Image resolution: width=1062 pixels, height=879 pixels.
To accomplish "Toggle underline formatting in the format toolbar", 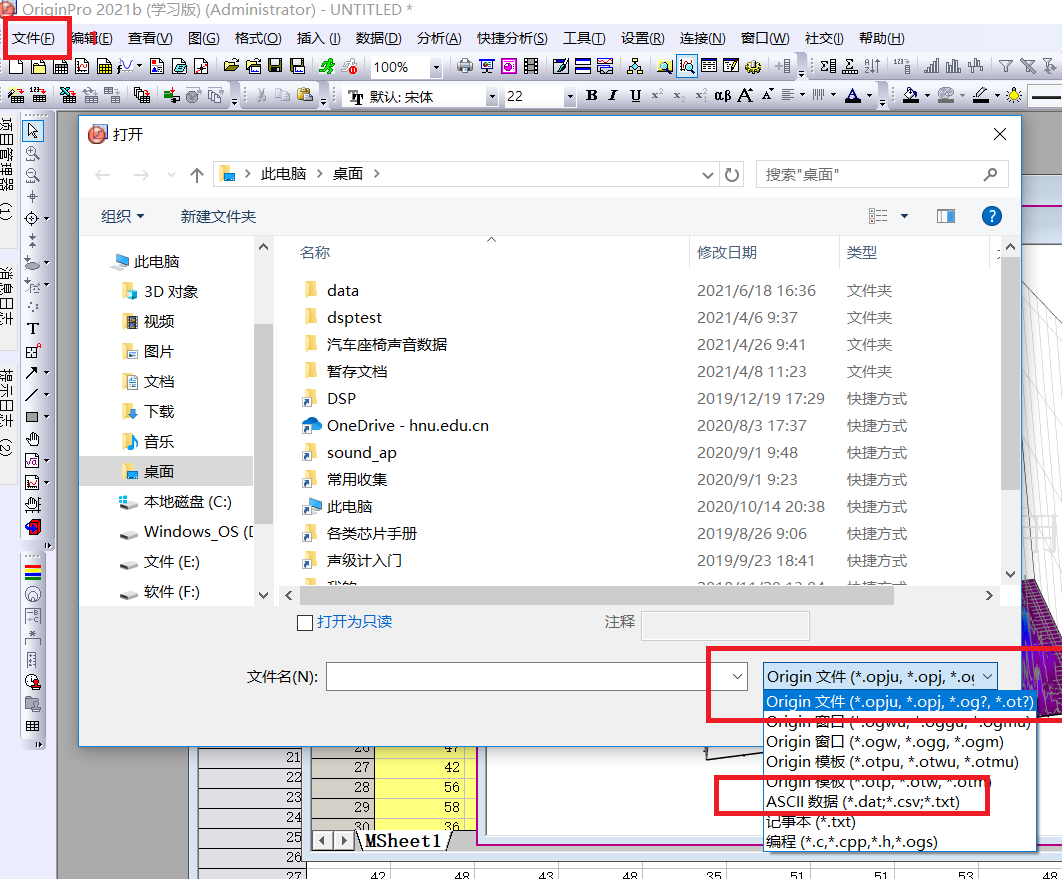I will coord(634,95).
